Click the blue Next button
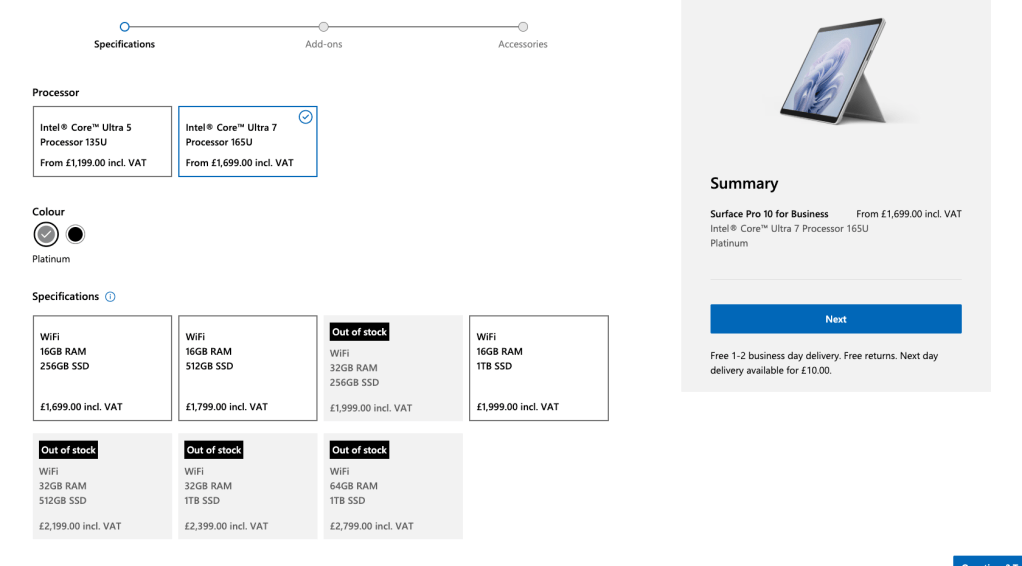This screenshot has width=1022, height=566. click(x=836, y=319)
